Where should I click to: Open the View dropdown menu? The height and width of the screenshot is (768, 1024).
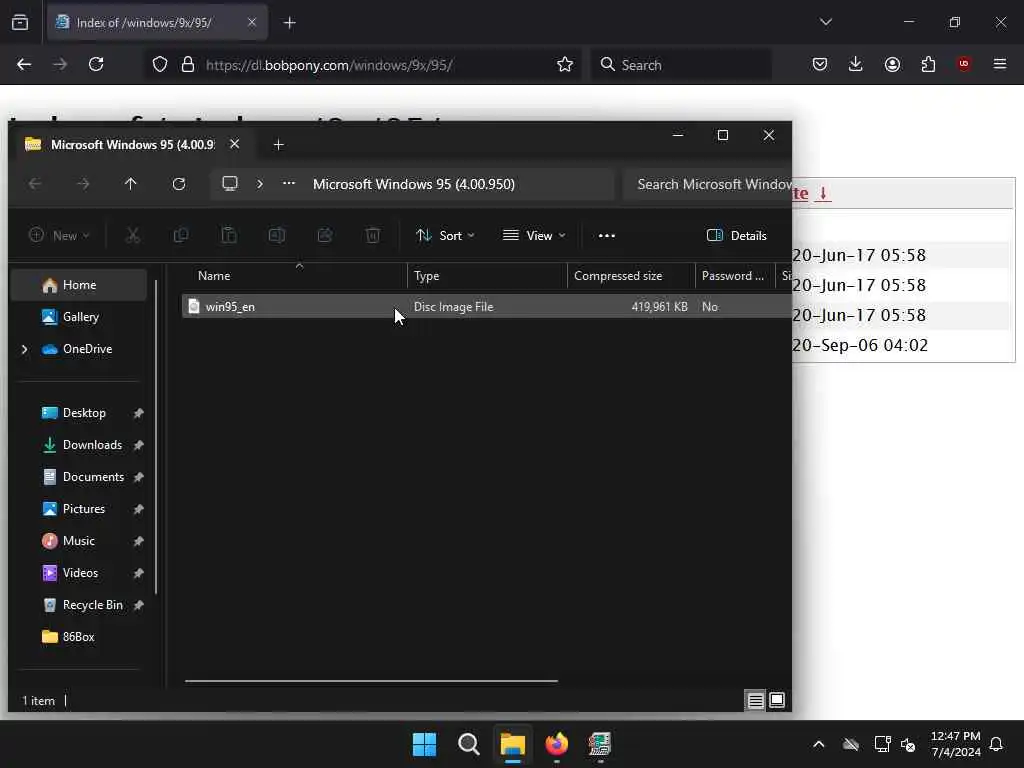(534, 236)
